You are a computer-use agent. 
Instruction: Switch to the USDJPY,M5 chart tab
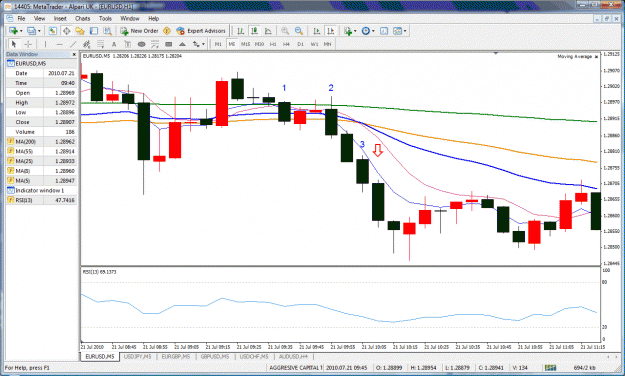137,356
